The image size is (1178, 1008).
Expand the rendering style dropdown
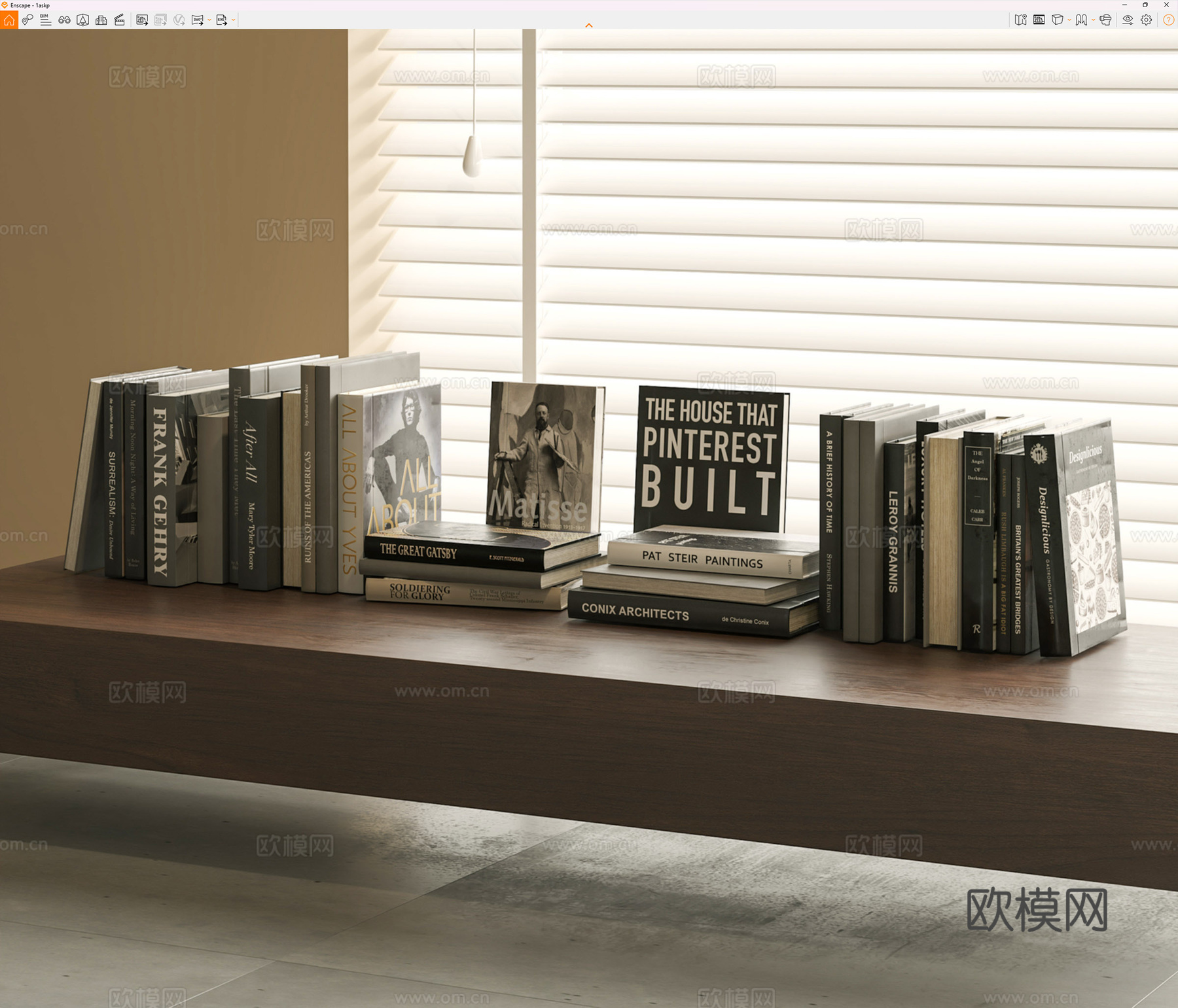1094,20
